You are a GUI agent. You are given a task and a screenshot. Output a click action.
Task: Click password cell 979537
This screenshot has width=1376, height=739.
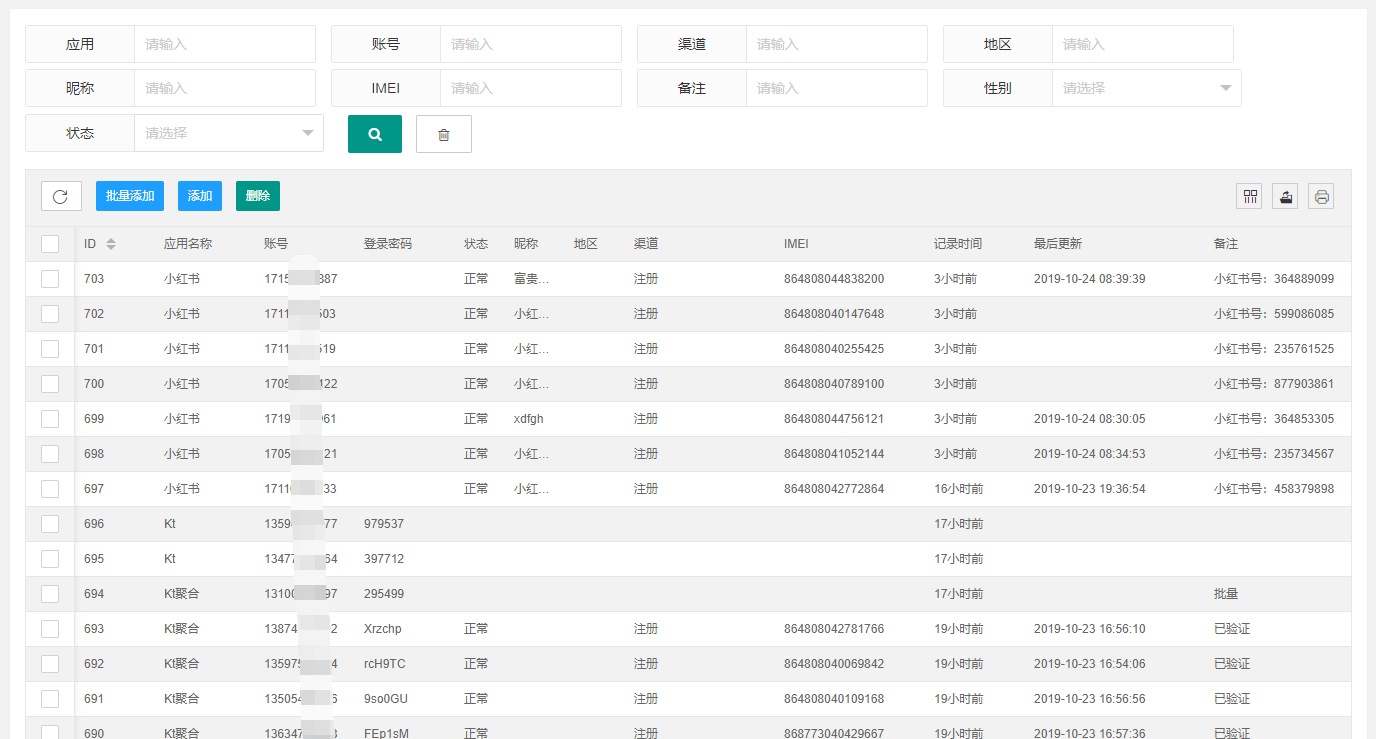tap(384, 524)
